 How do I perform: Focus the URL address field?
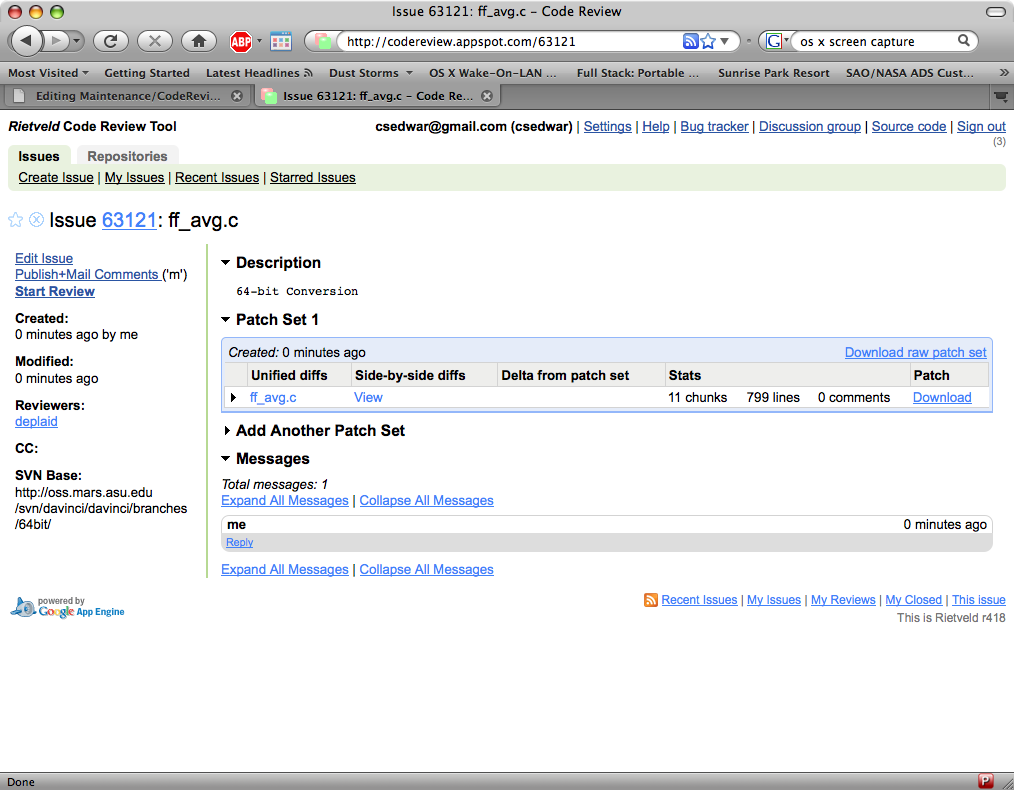click(511, 41)
